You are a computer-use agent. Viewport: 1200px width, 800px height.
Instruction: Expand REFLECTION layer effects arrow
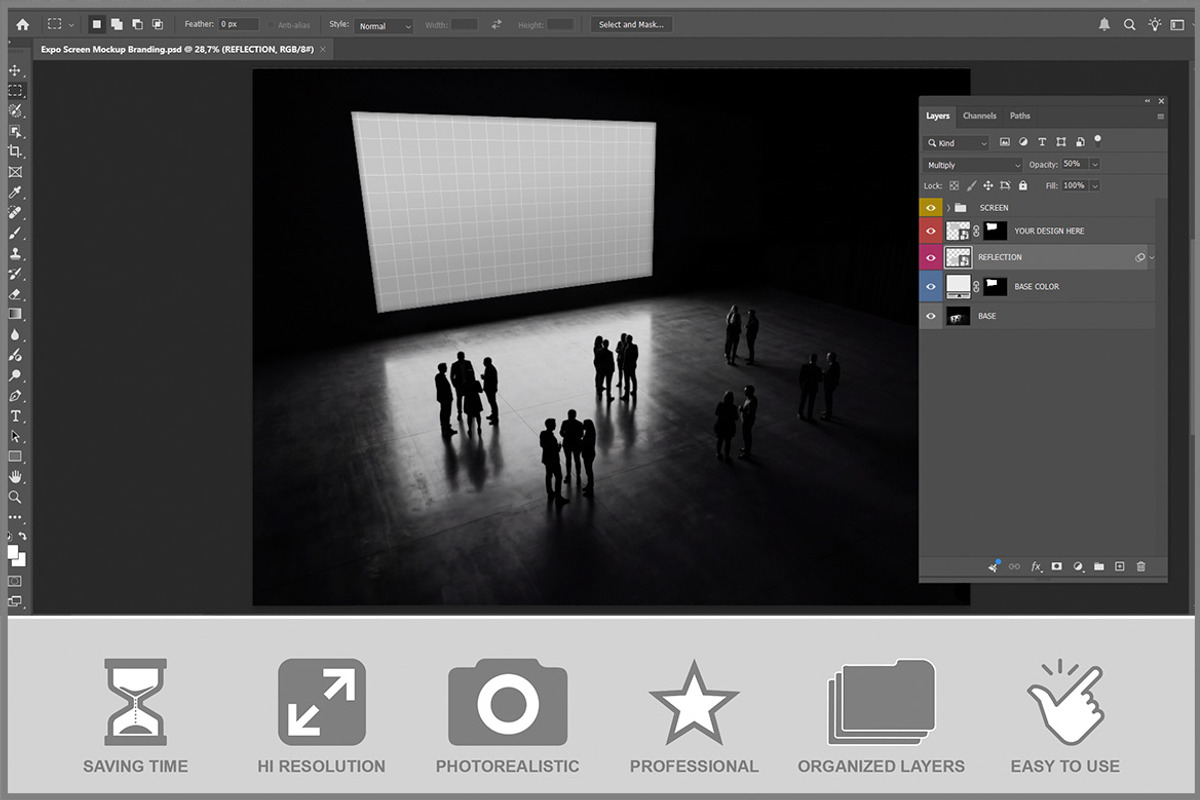click(x=1152, y=258)
